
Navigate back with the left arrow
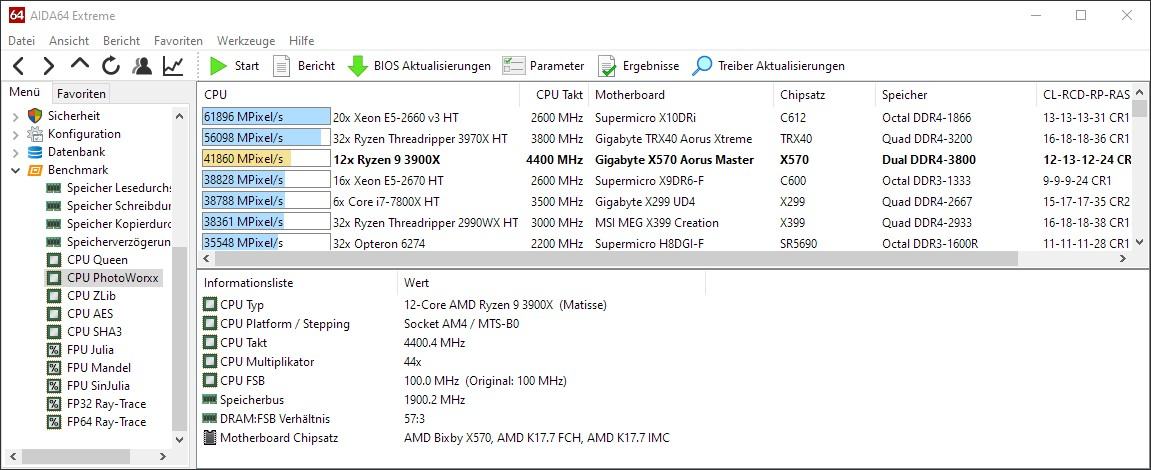(x=19, y=66)
